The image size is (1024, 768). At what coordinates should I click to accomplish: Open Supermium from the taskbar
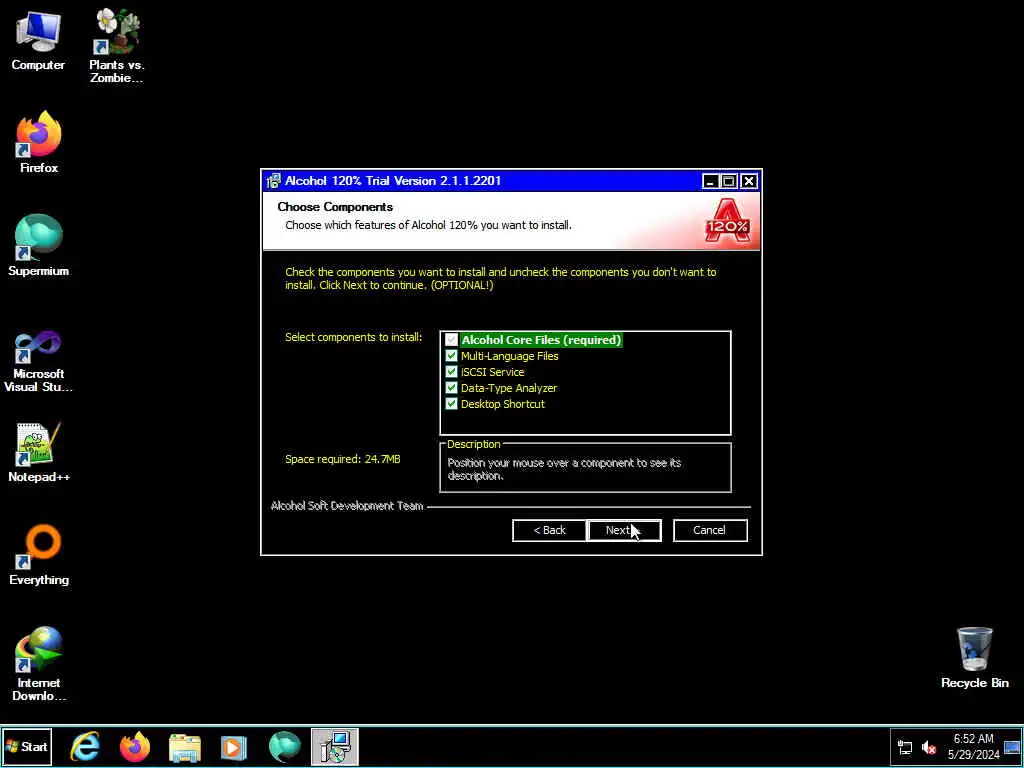click(285, 747)
